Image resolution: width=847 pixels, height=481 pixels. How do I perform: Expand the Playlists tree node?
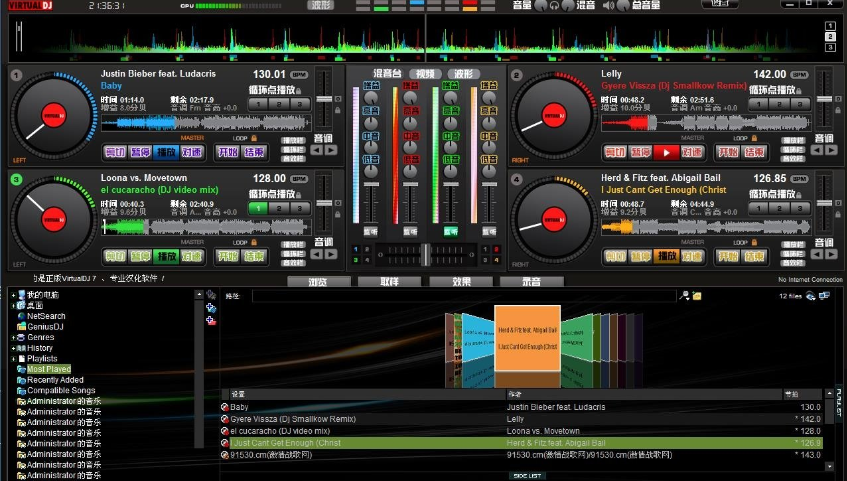pos(14,358)
